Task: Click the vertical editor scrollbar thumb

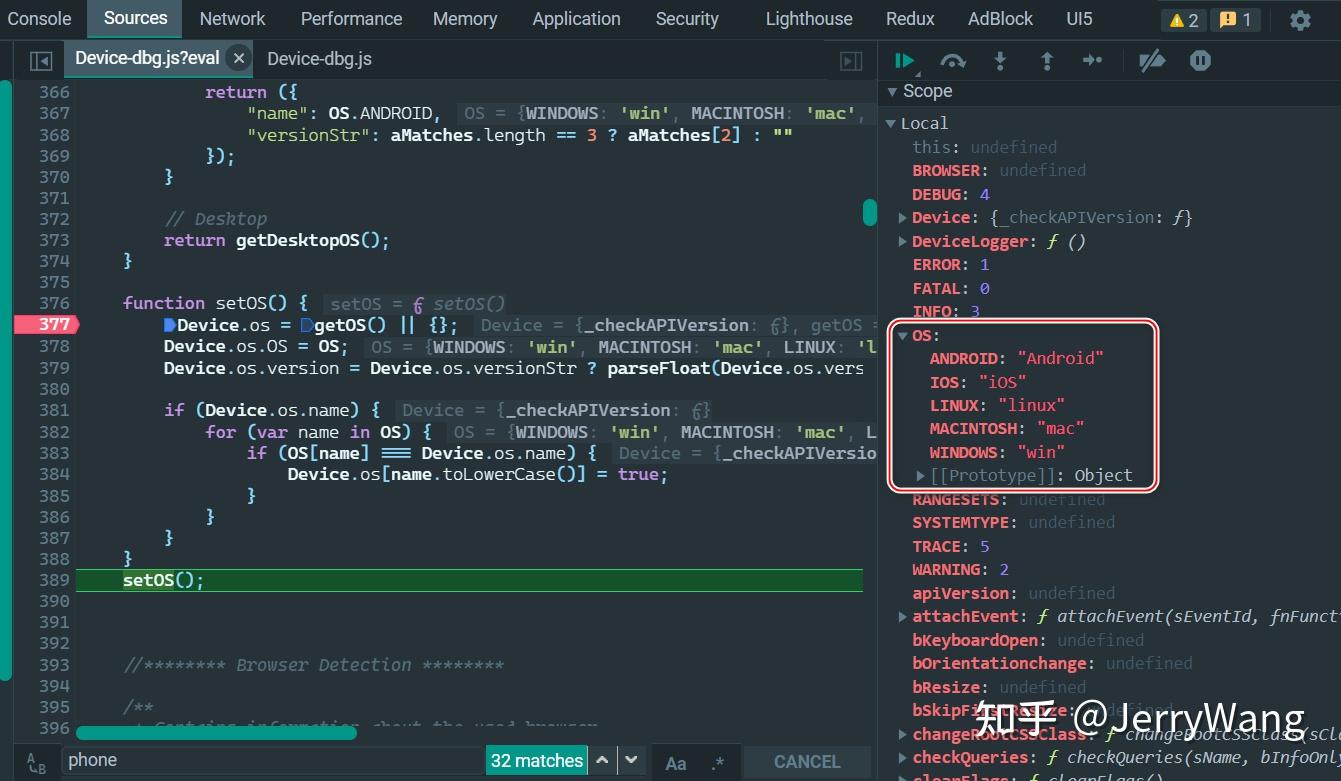Action: 870,212
